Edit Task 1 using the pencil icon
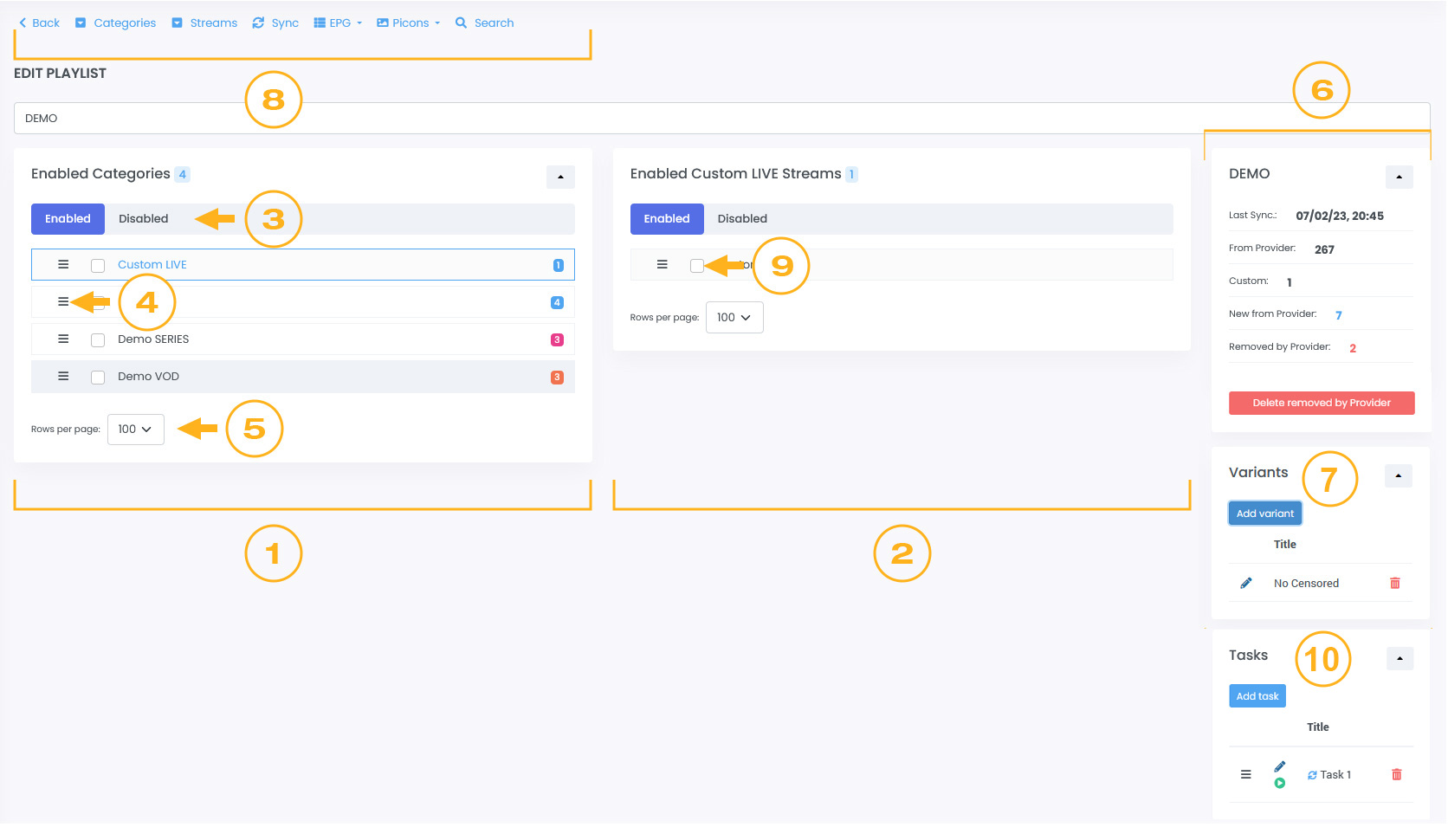Viewport: 1448px width, 840px height. coord(1280,766)
